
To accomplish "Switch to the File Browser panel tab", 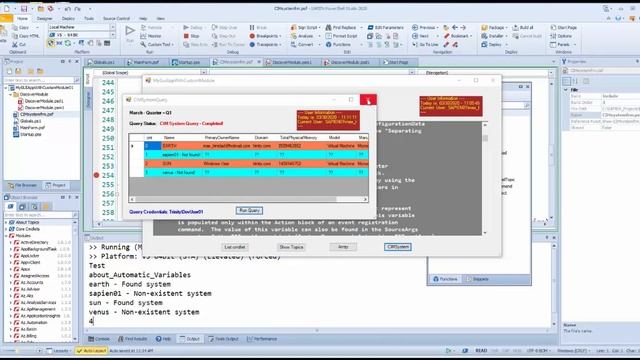I will pyautogui.click(x=22, y=185).
